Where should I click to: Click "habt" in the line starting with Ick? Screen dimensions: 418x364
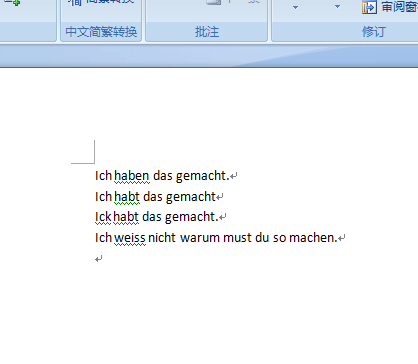pyautogui.click(x=126, y=217)
